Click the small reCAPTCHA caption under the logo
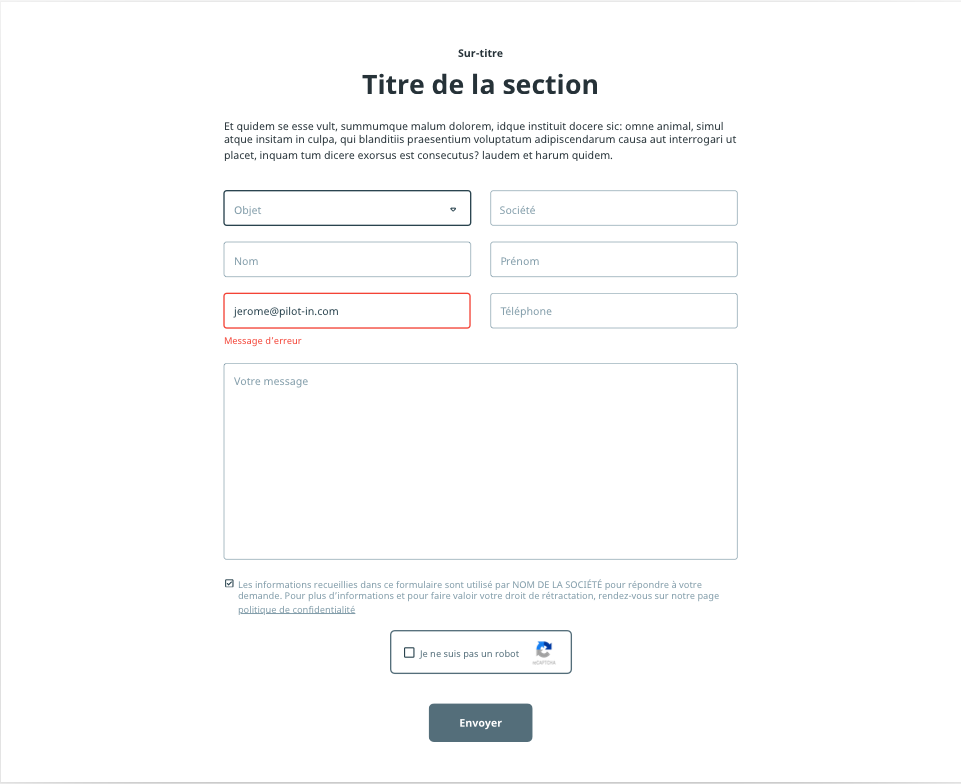 tap(544, 663)
